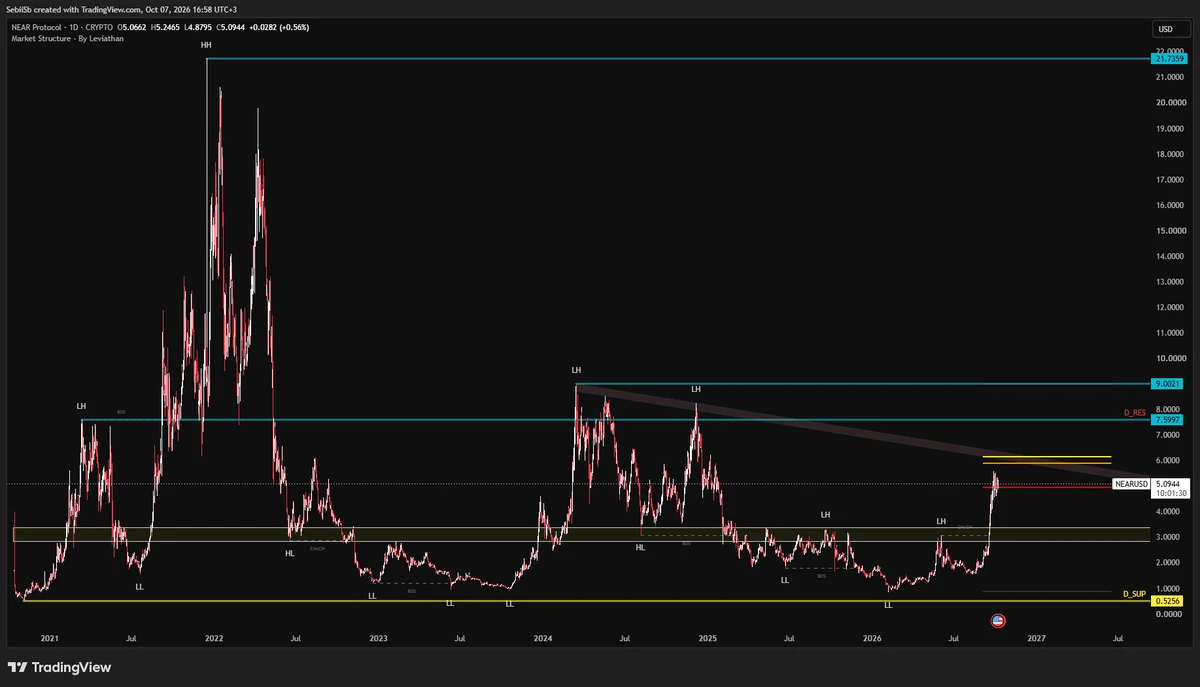Click the US flag economic event icon

click(x=997, y=621)
